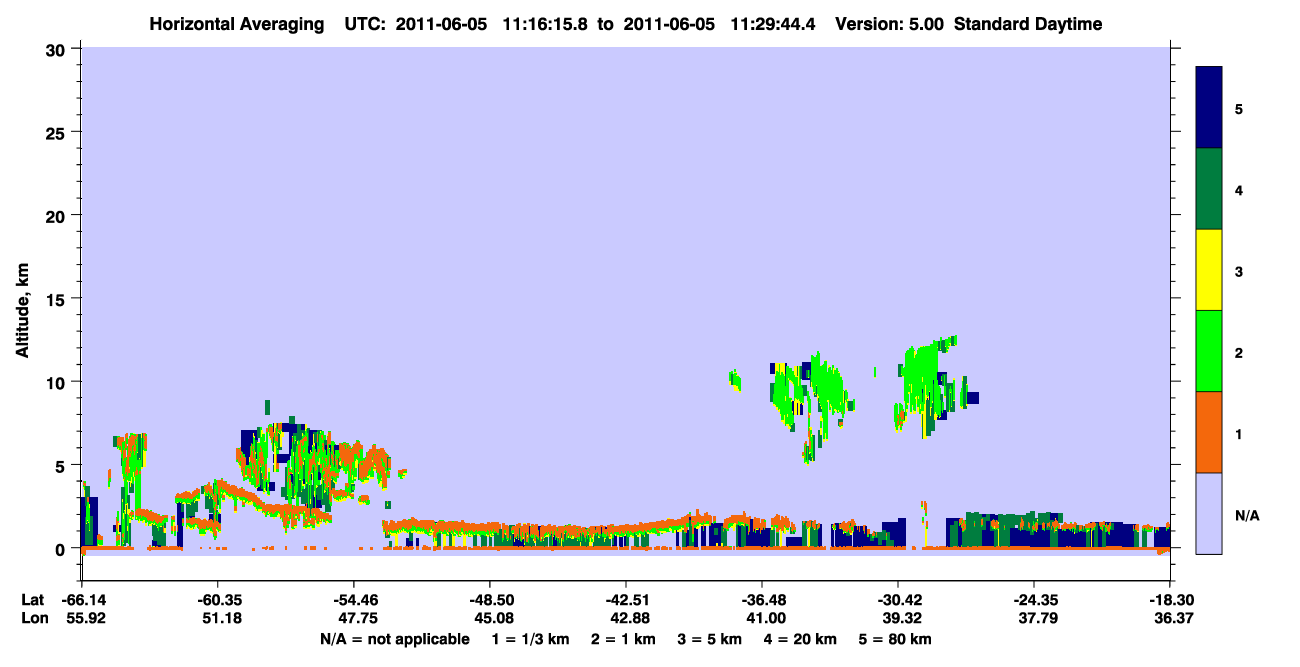Click the '1 = 1/3 km' legend text
This screenshot has height=667, width=1300.
[532, 639]
